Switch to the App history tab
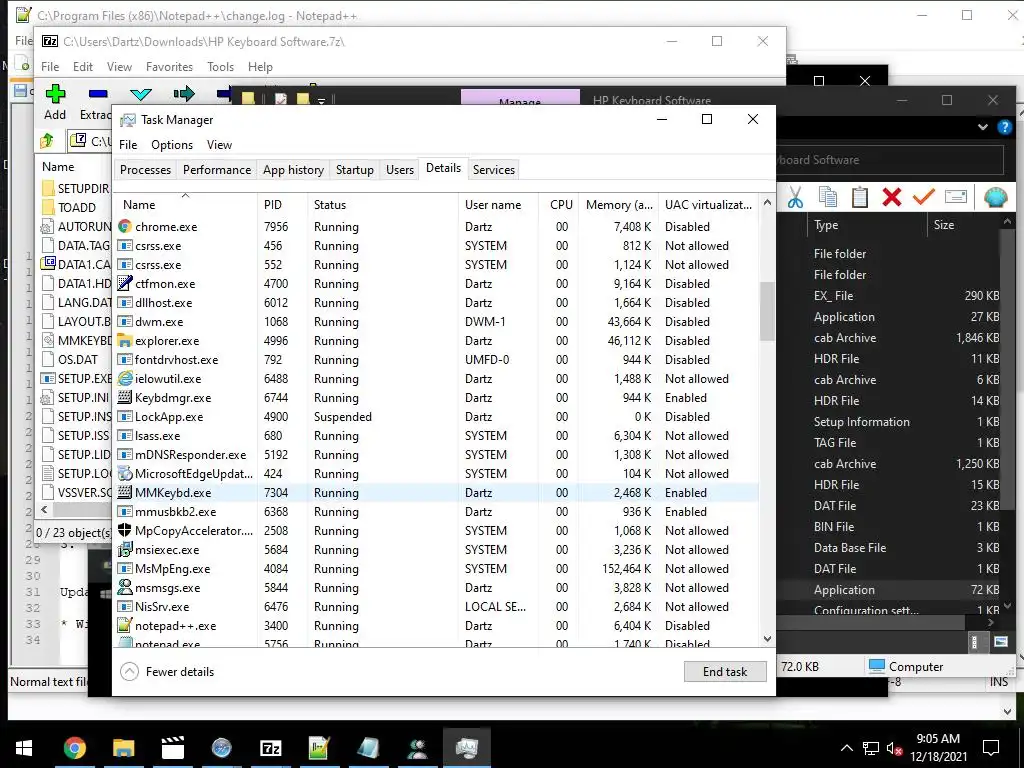The height and width of the screenshot is (768, 1024). pos(293,170)
